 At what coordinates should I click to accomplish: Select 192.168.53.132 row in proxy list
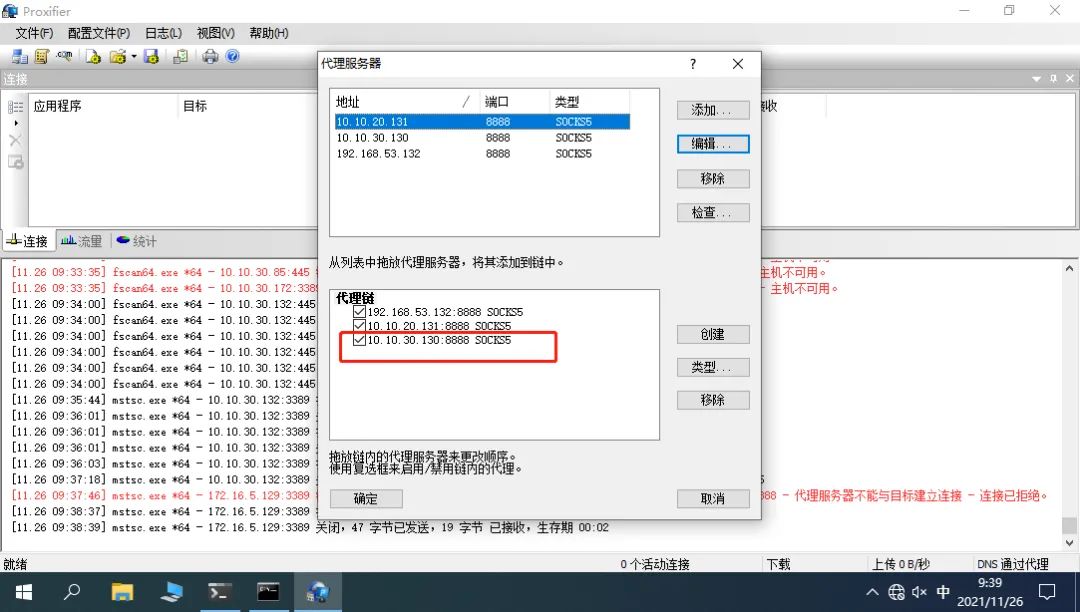coord(482,154)
